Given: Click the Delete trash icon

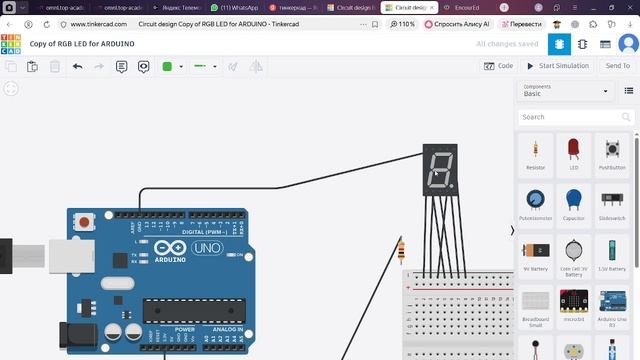Looking at the screenshot, I should point(55,66).
